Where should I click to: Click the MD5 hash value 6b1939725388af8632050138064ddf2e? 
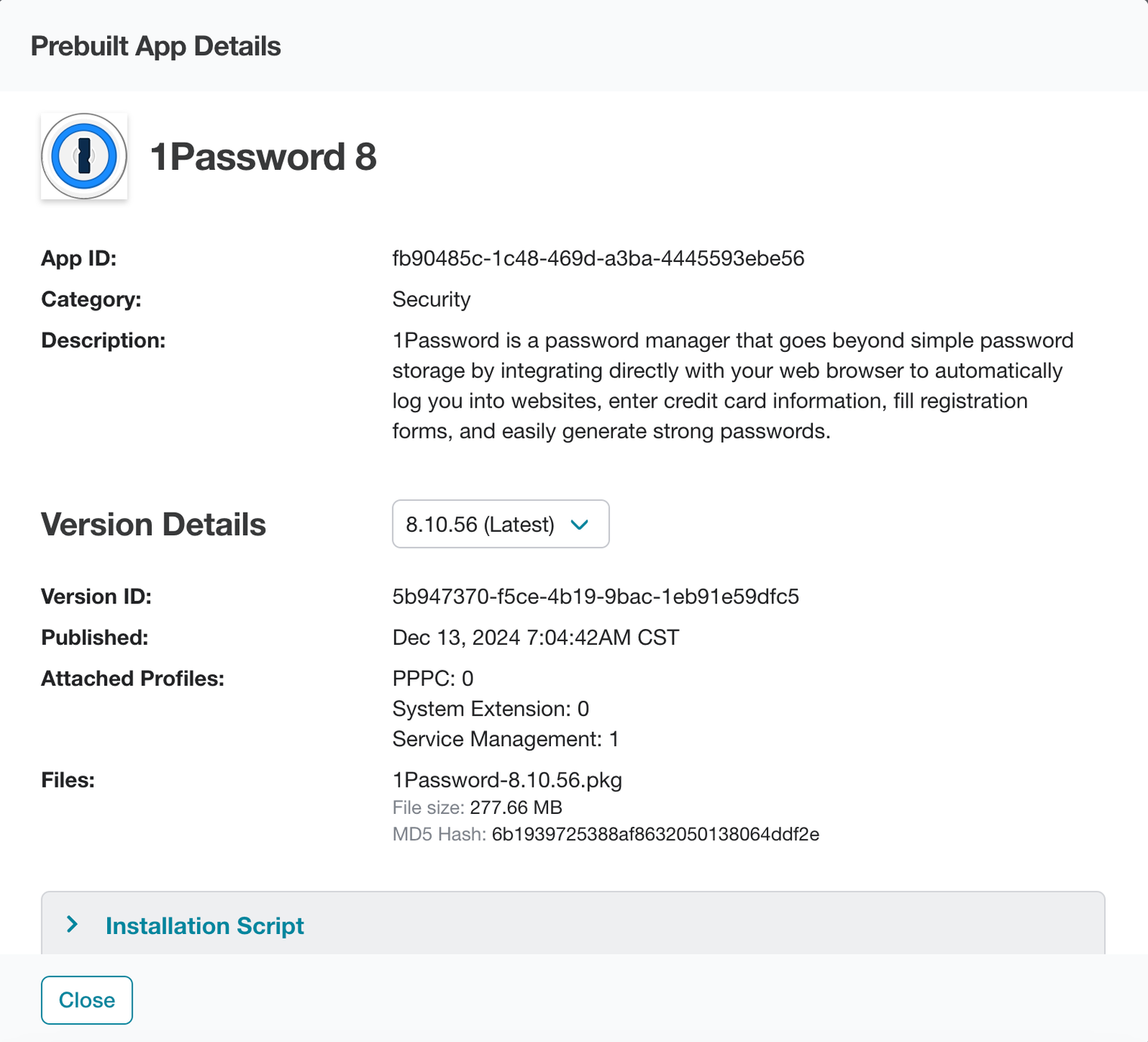point(655,834)
